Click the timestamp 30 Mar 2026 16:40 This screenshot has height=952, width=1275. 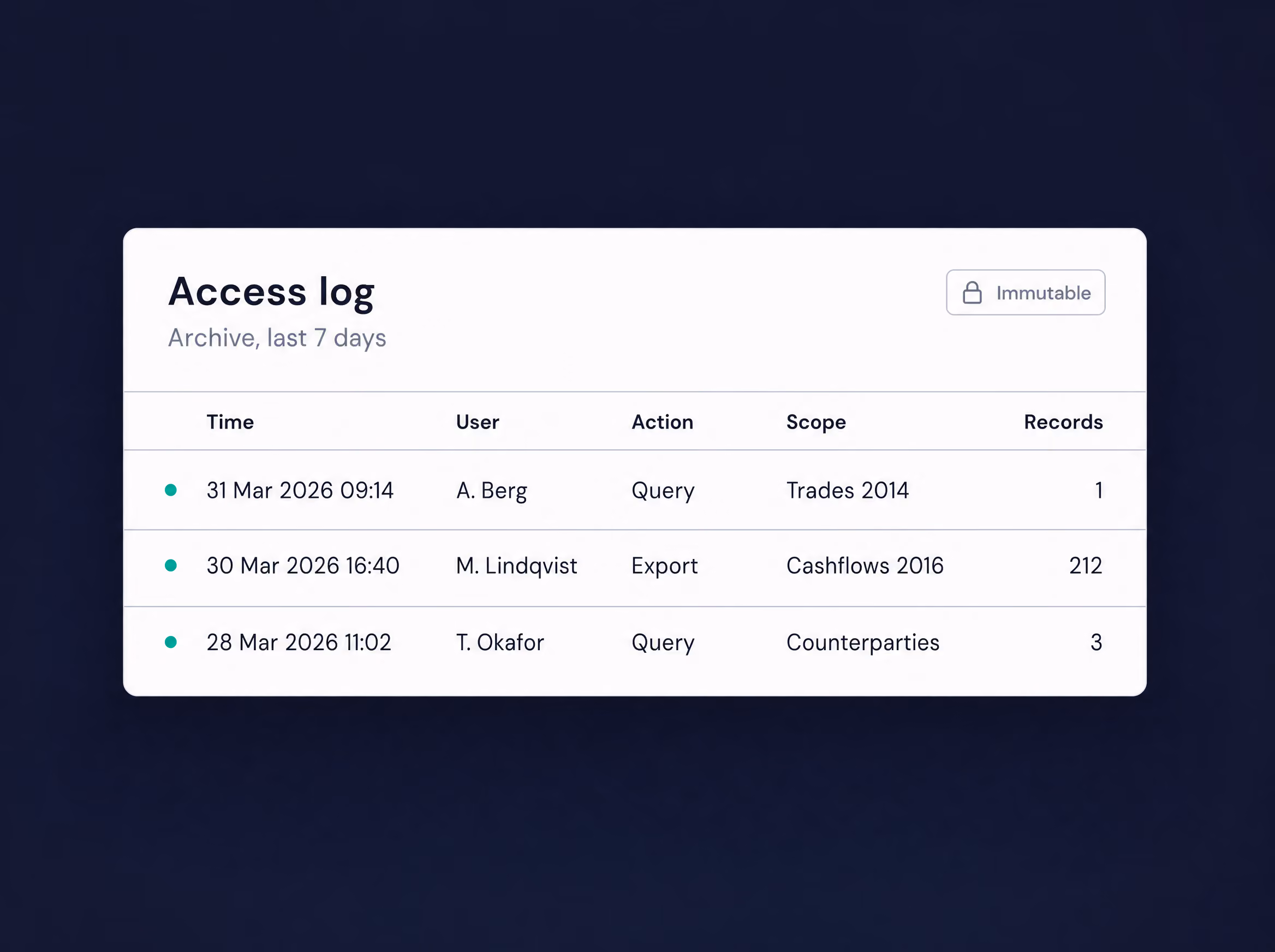[x=303, y=566]
